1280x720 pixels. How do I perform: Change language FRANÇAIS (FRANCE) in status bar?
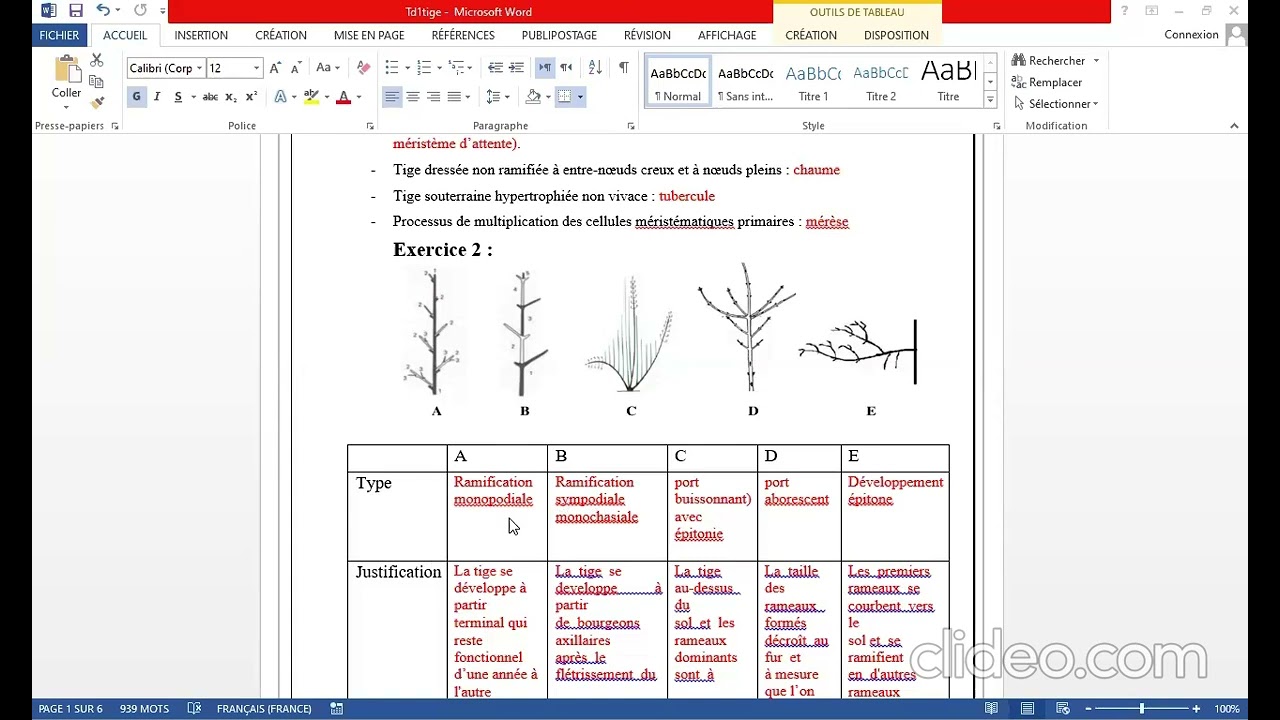pyautogui.click(x=264, y=709)
